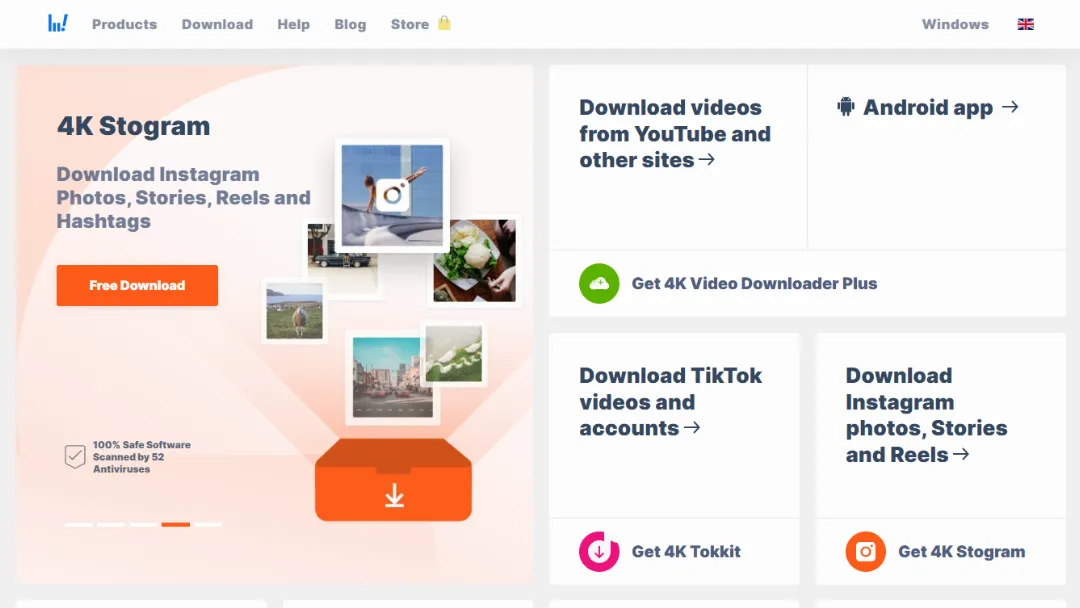Click the orange download box illustration
This screenshot has width=1080, height=608.
pyautogui.click(x=393, y=480)
